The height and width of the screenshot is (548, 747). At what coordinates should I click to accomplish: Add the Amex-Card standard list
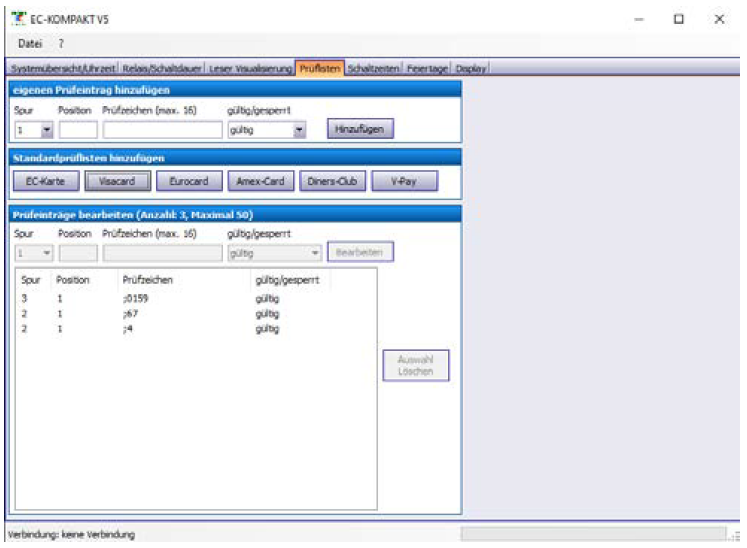(x=261, y=181)
